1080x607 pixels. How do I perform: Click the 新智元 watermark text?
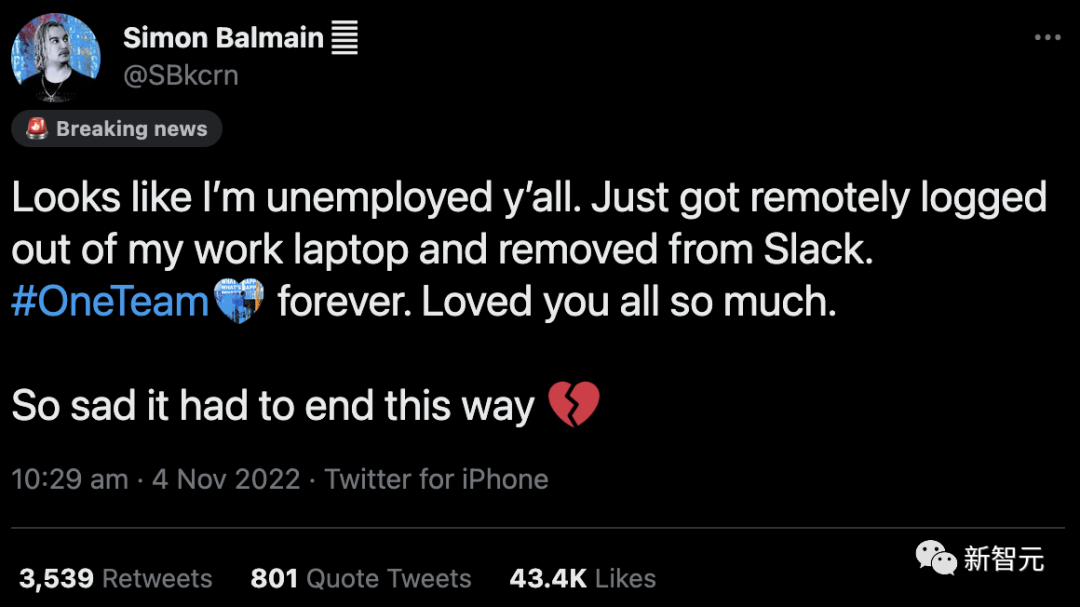[1003, 559]
